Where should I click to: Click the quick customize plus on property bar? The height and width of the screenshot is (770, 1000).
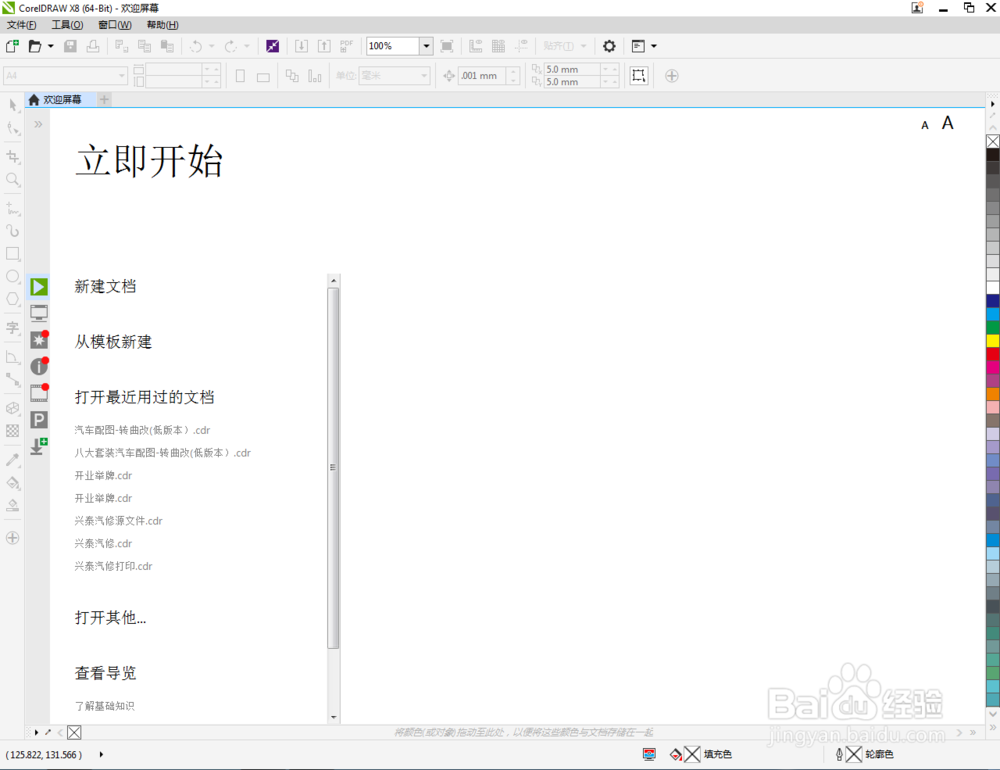[672, 76]
